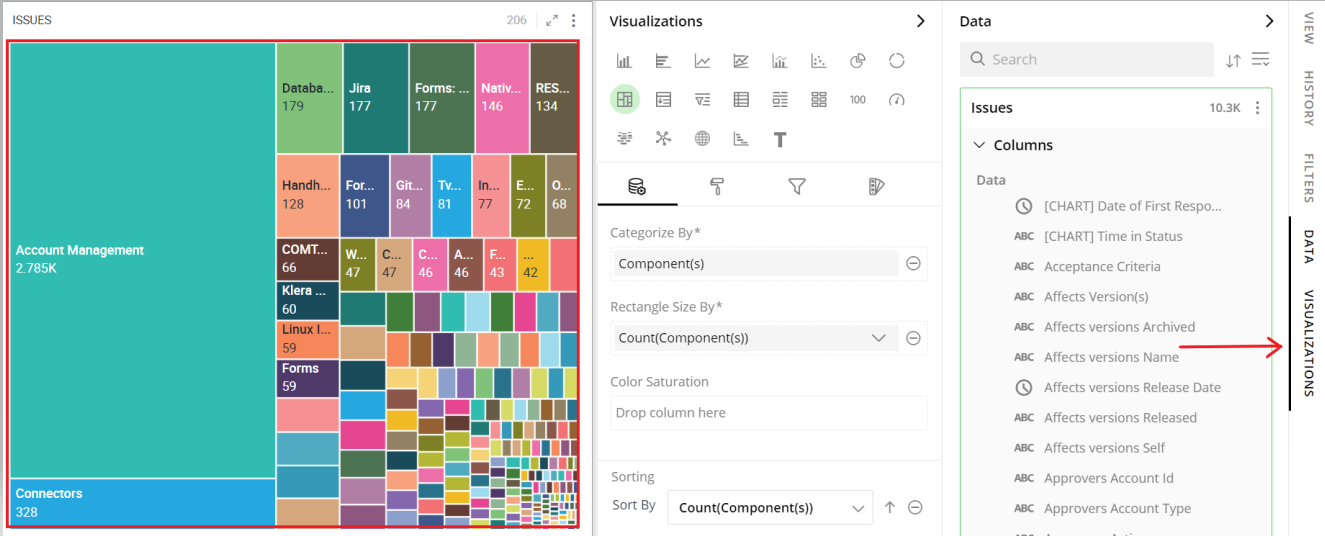The width and height of the screenshot is (1325, 536).
Task: Select the horizontal bar chart icon
Action: (663, 61)
